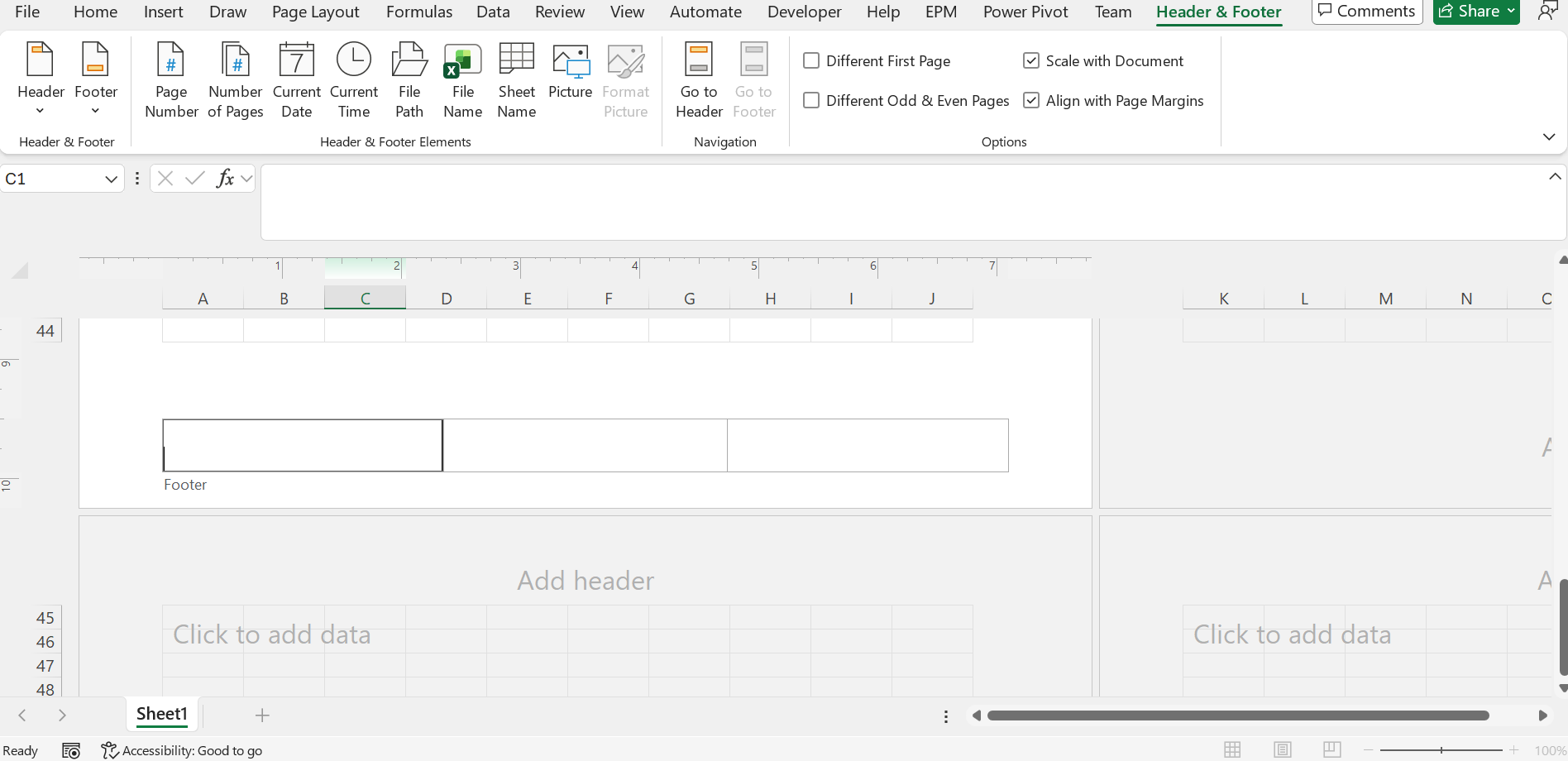Insert Page Number element

click(171, 79)
